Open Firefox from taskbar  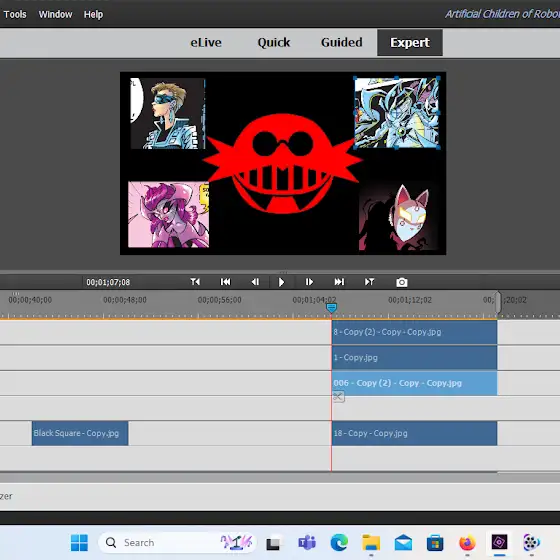467,543
